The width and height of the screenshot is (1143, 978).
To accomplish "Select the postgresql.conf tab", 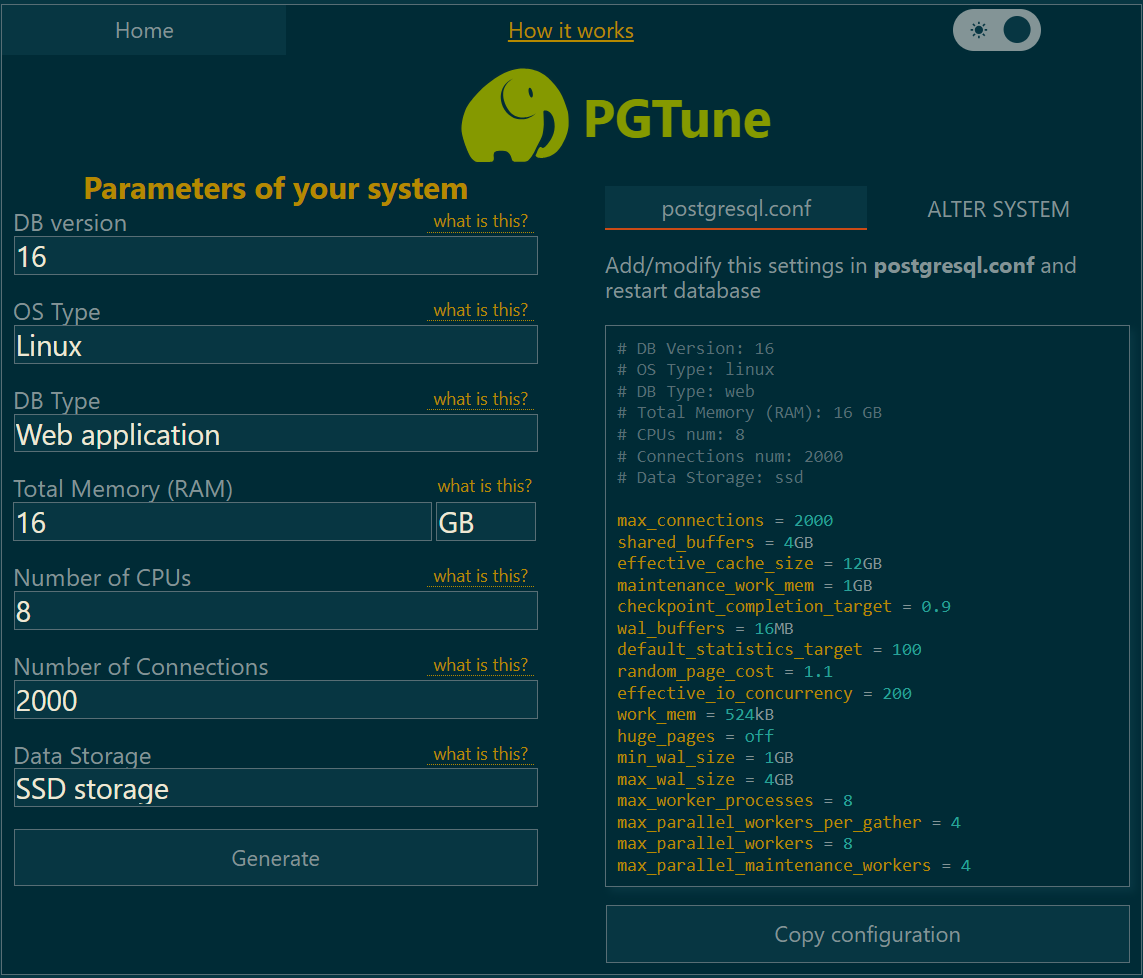I will coord(735,209).
